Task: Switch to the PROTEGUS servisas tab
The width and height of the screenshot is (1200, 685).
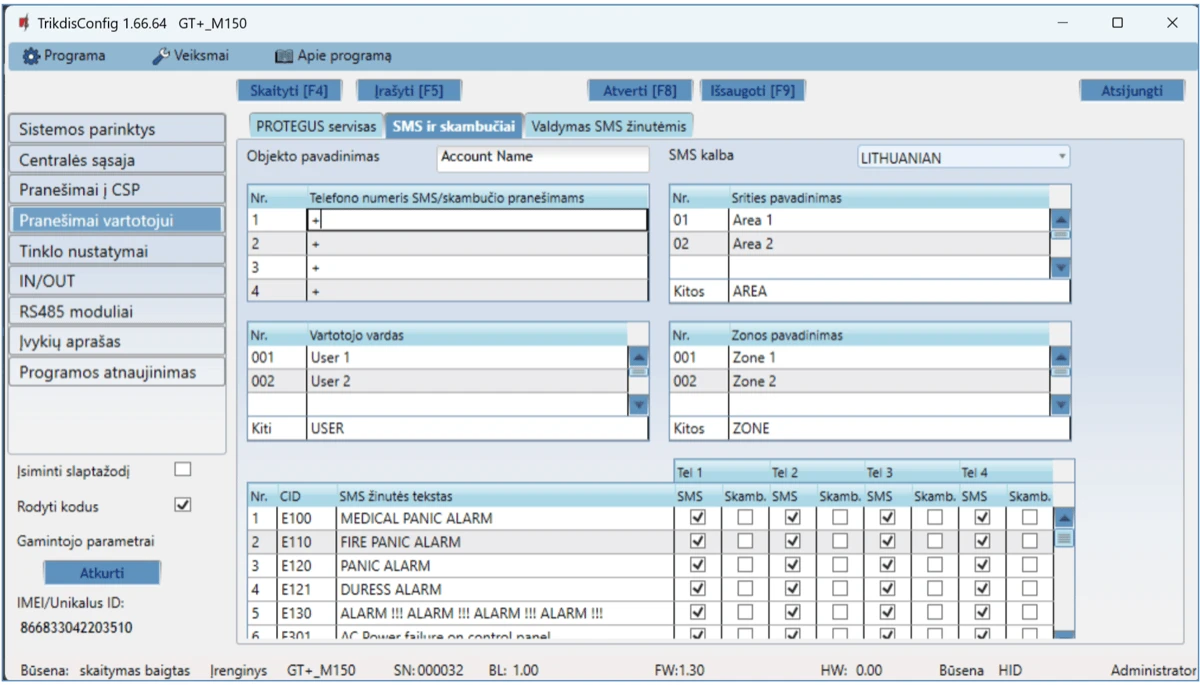Action: click(x=316, y=126)
